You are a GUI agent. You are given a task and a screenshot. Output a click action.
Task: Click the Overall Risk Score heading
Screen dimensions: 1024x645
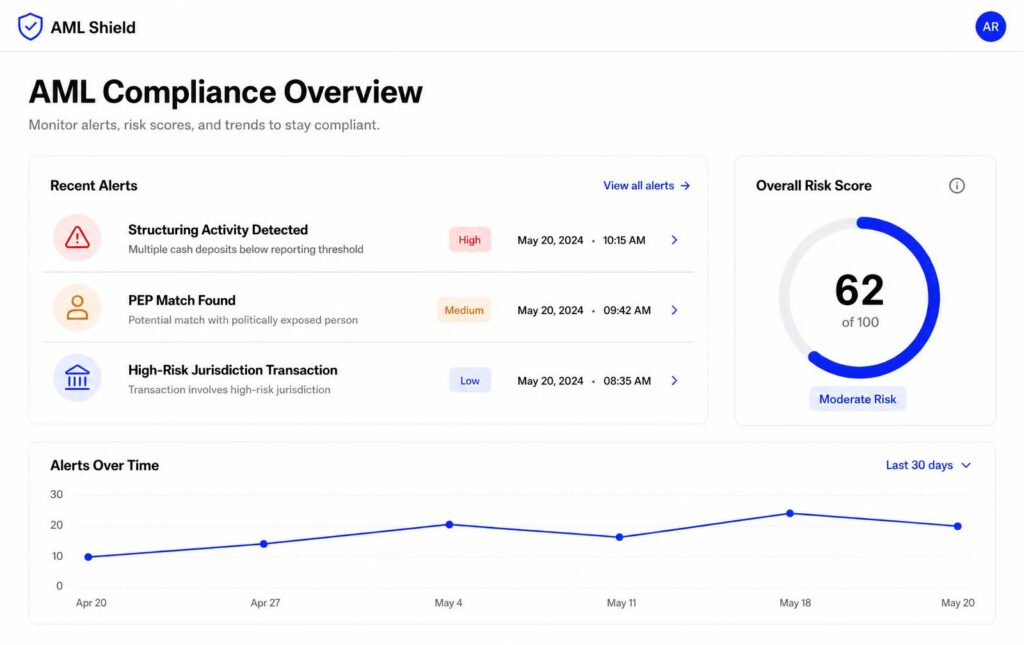[814, 185]
